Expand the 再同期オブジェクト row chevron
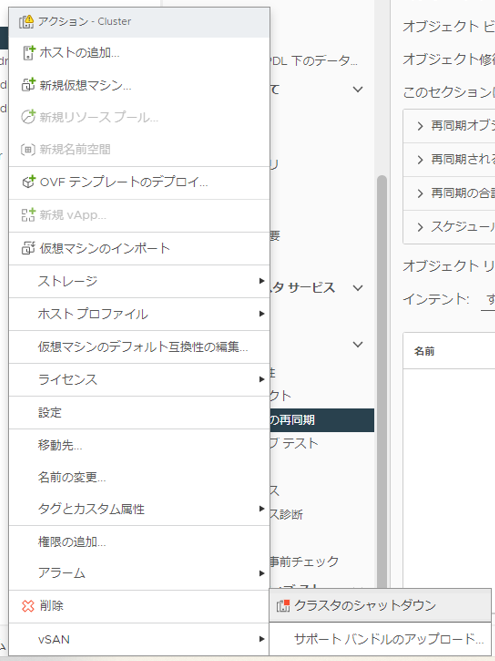This screenshot has width=495, height=661. 420,126
